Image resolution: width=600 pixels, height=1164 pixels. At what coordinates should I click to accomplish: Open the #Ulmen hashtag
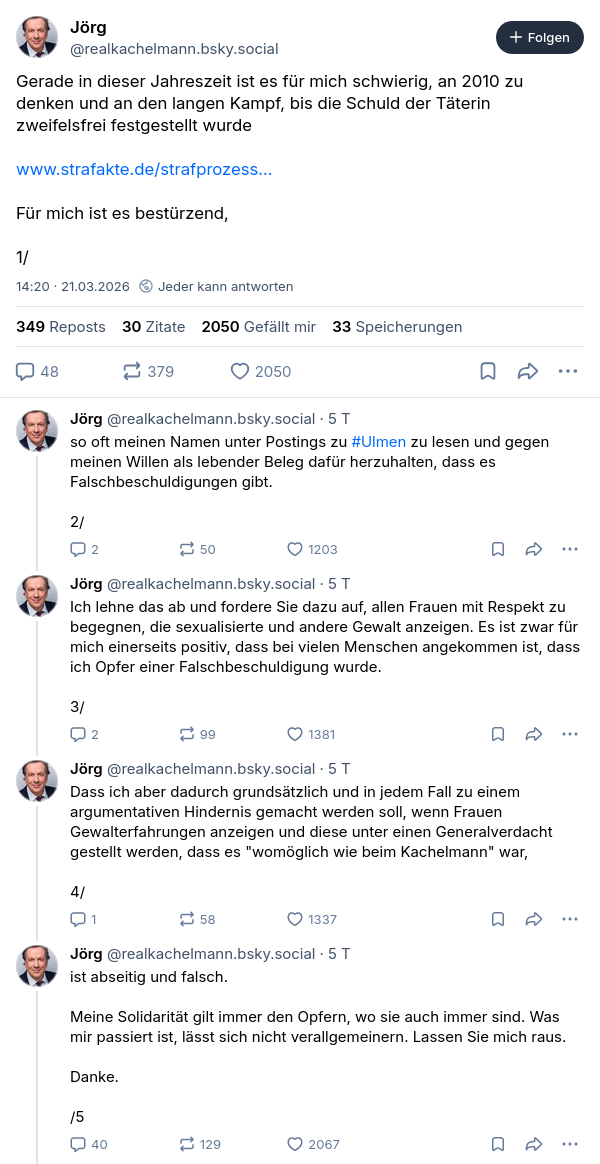coord(378,441)
